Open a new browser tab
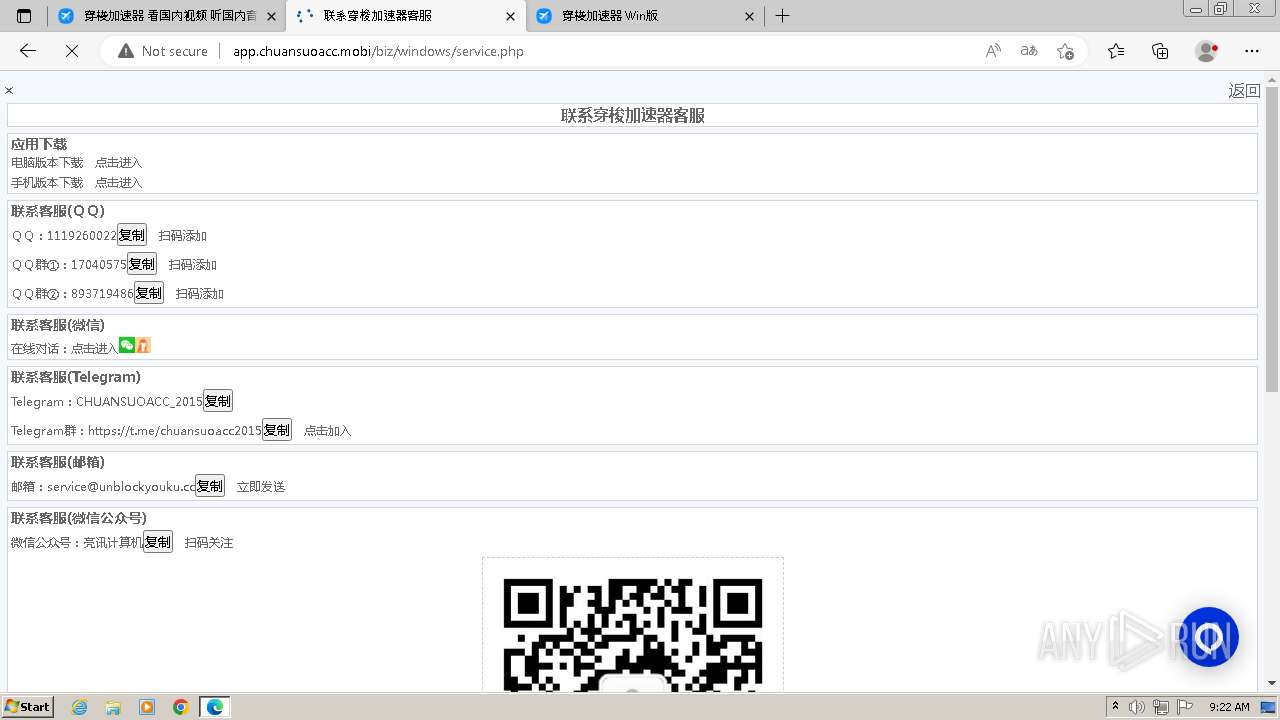 pos(783,16)
